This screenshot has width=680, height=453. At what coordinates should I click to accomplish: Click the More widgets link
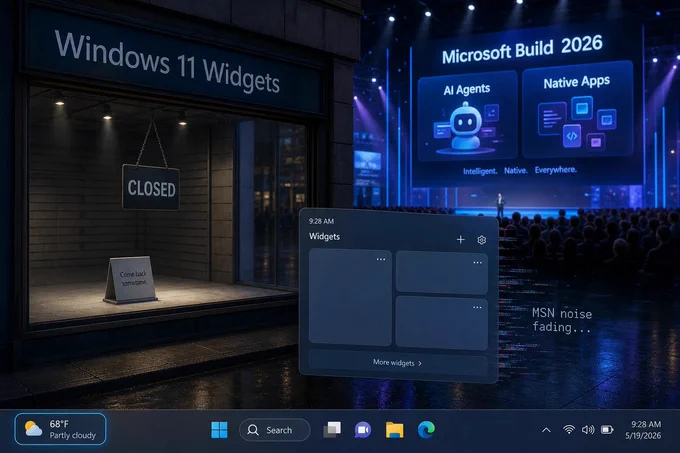397,362
